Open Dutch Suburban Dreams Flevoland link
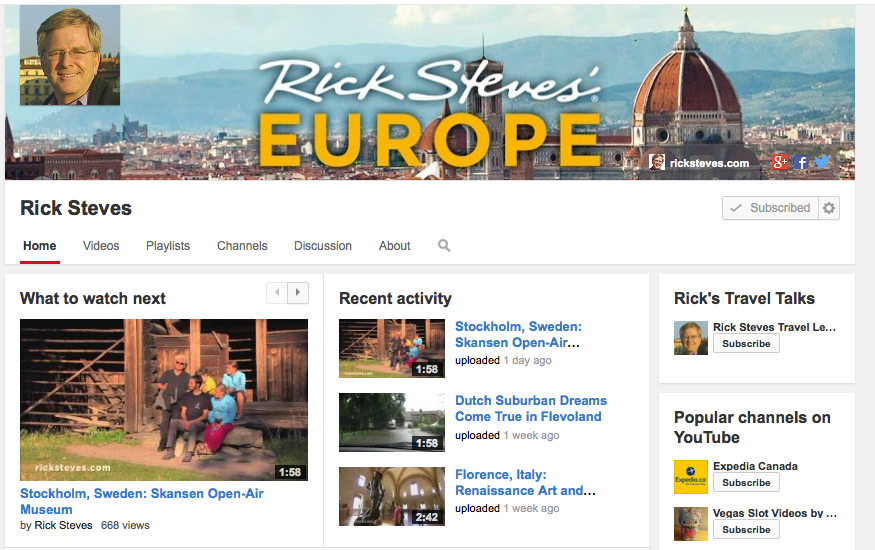This screenshot has width=875, height=550. 531,408
